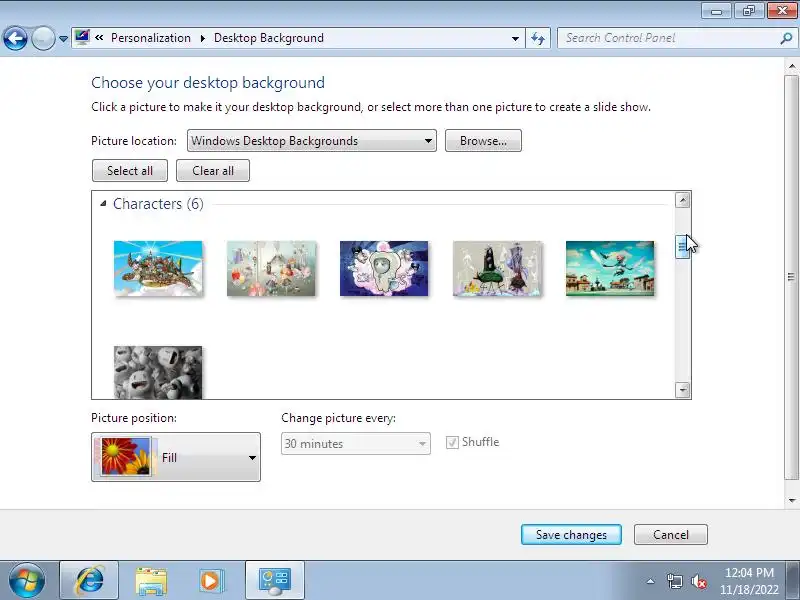800x600 pixels.
Task: Click the picture list scroll down arrow
Action: (x=683, y=390)
